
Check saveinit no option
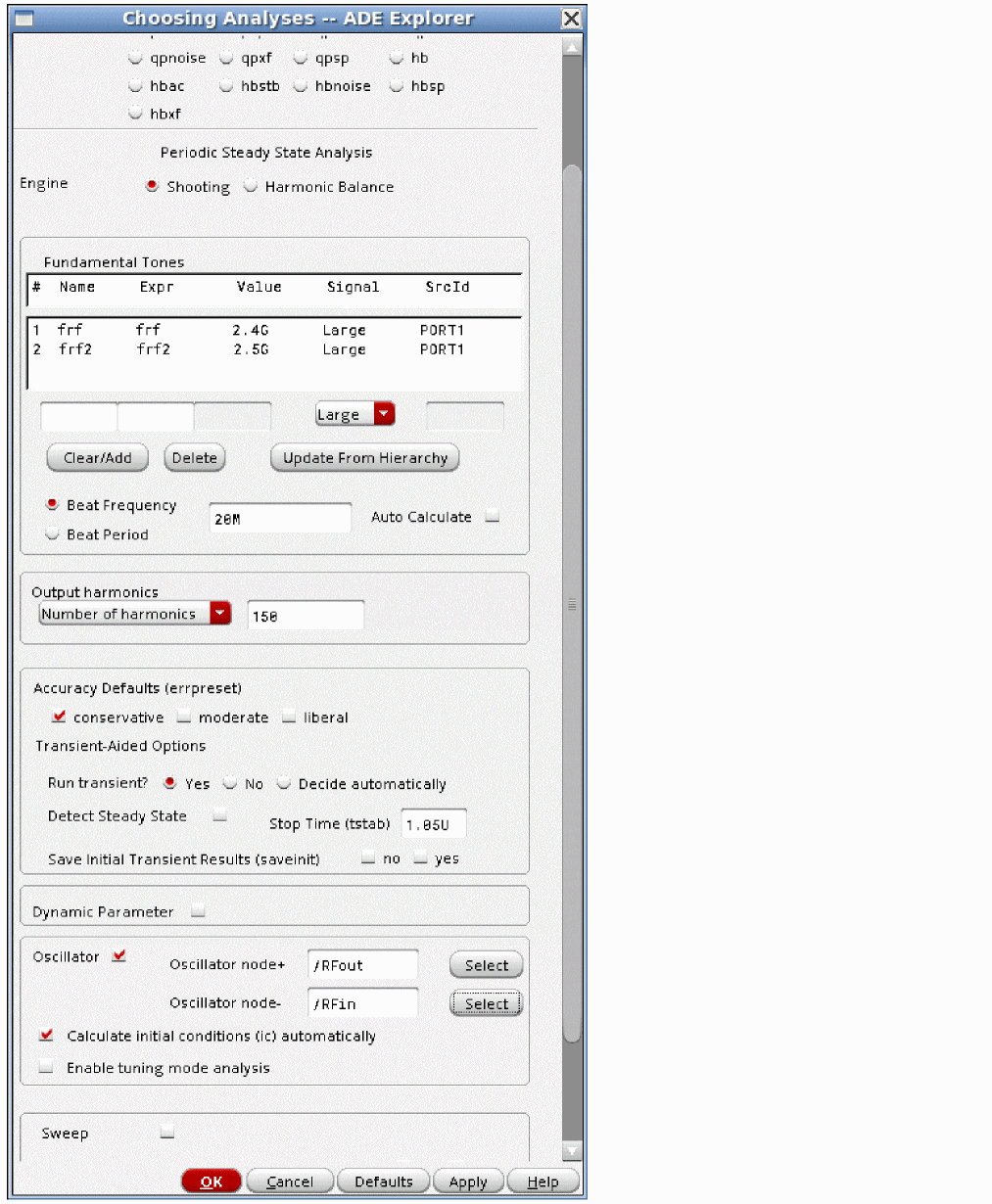click(x=368, y=858)
